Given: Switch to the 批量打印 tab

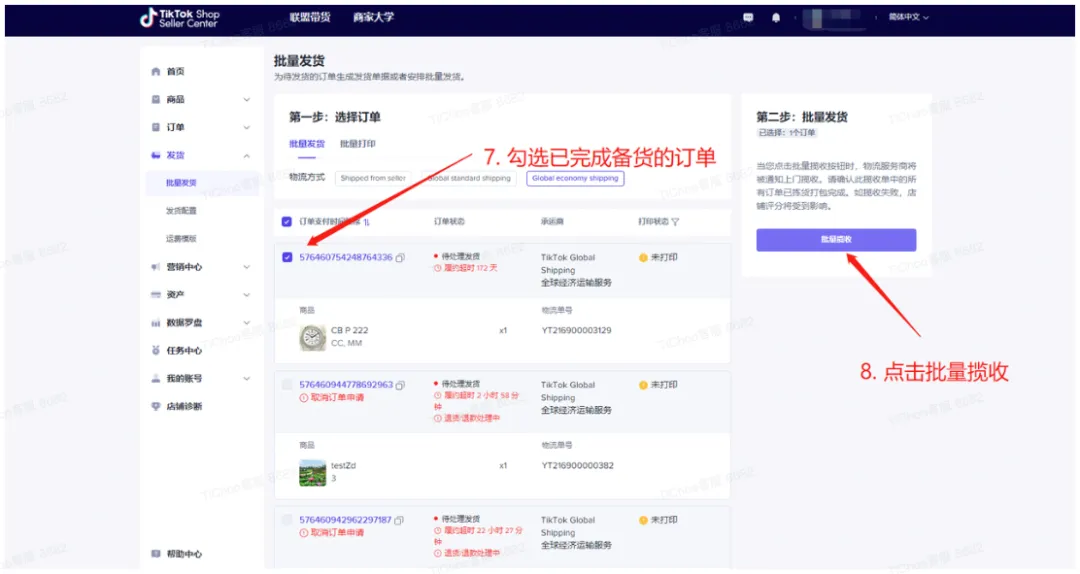Looking at the screenshot, I should (x=357, y=144).
